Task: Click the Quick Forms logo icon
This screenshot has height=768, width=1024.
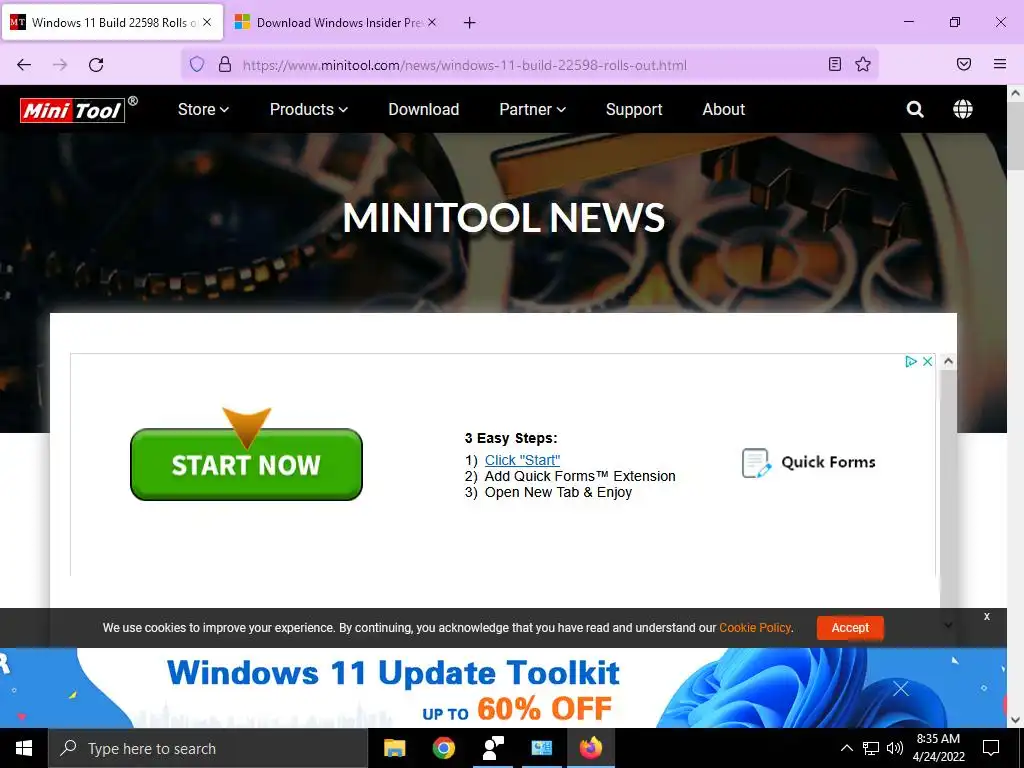Action: click(756, 462)
